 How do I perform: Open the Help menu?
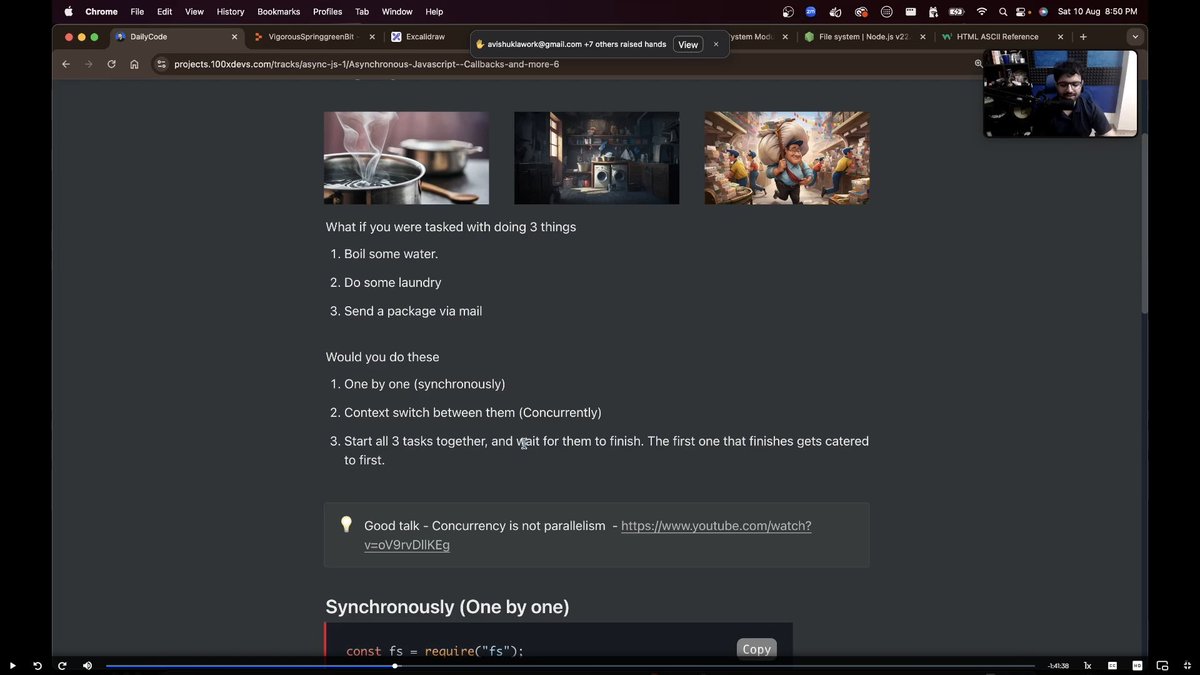434,12
